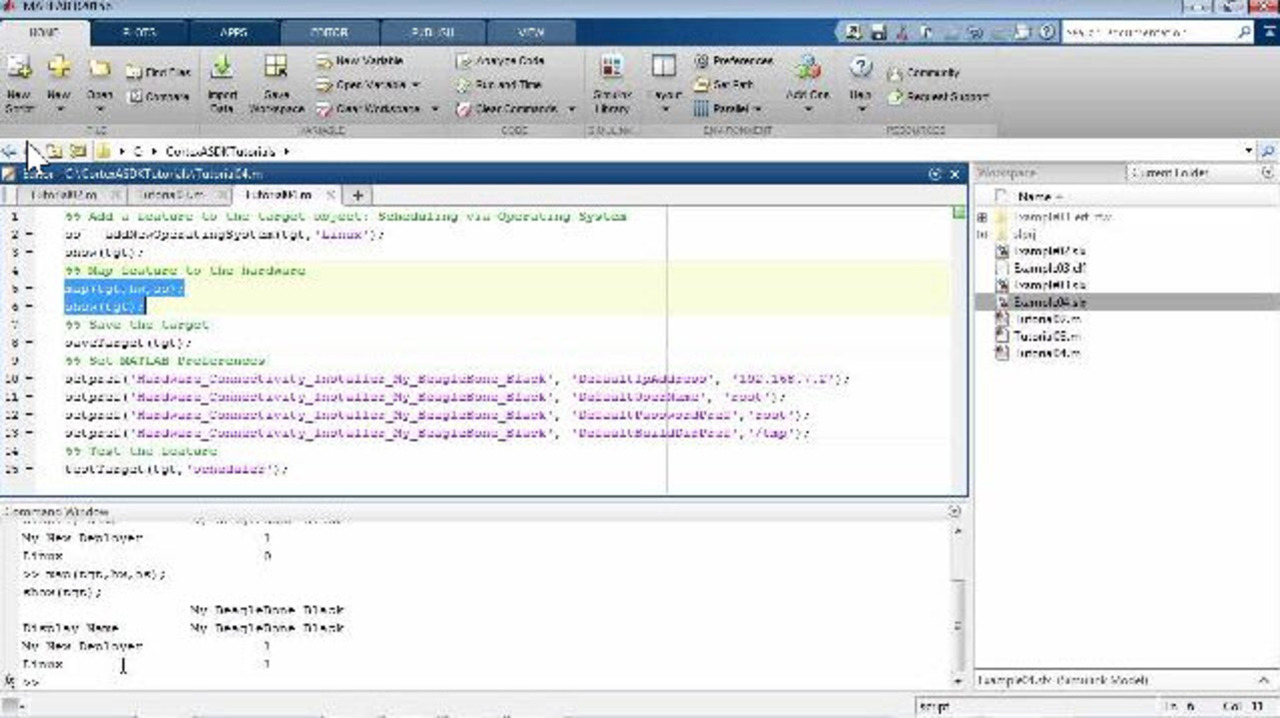Open the Simulink Library

tap(611, 70)
